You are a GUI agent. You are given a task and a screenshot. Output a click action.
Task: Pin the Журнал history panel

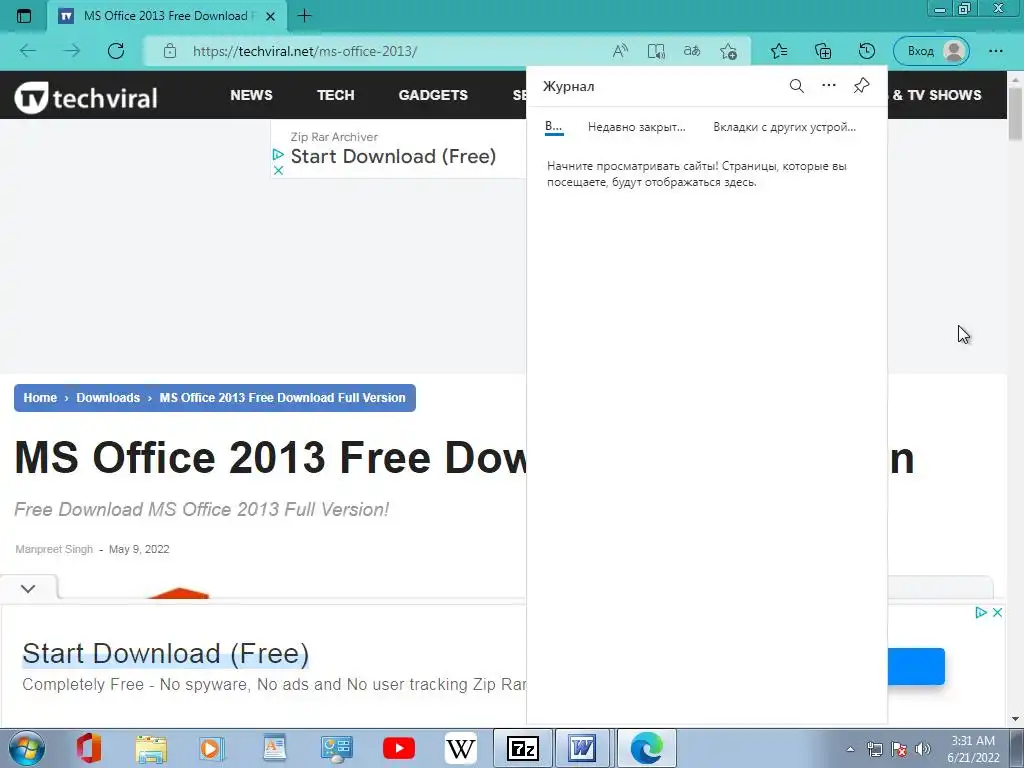click(x=861, y=86)
